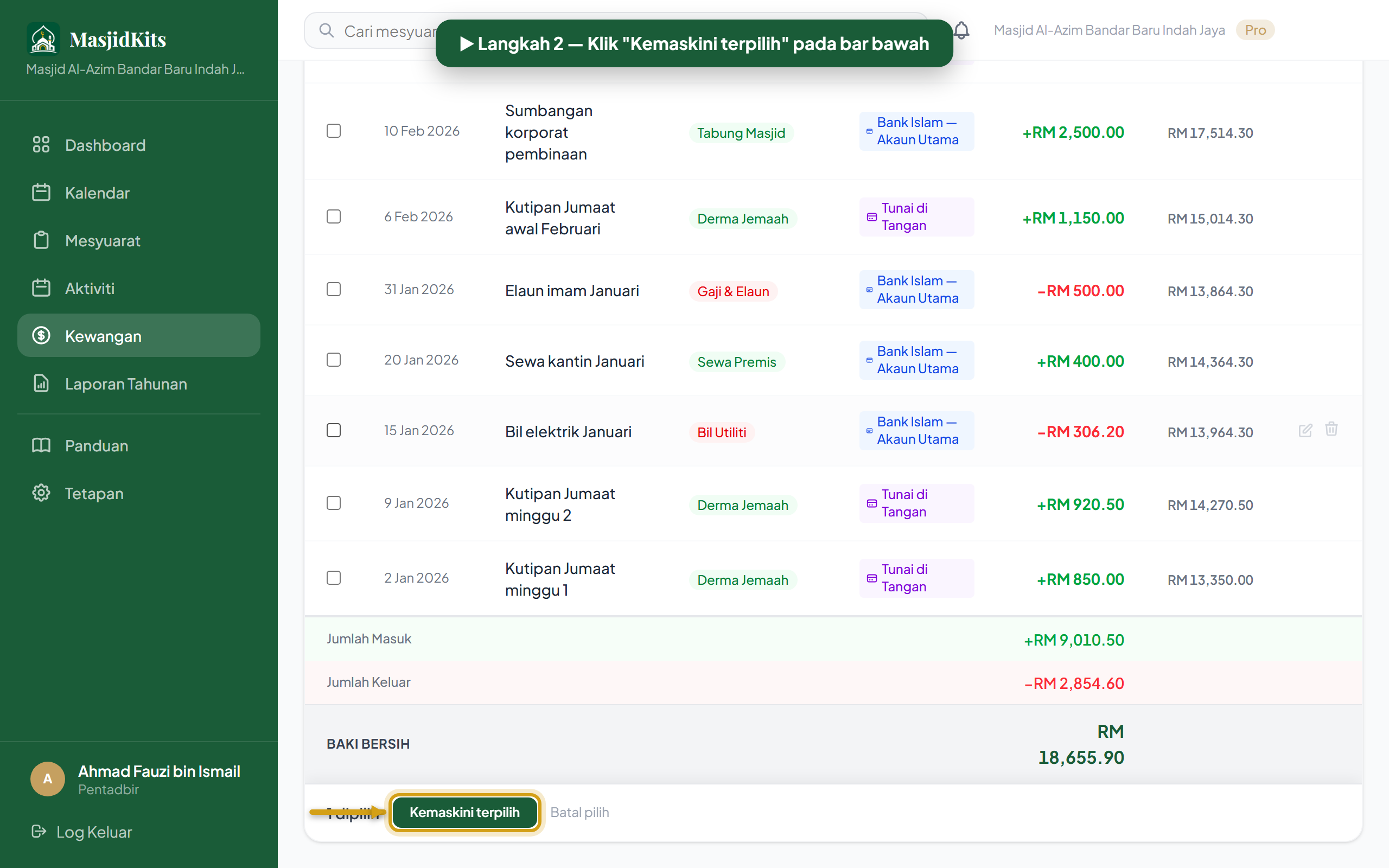
Task: Click the Aktiviti calendar icon
Action: [41, 288]
